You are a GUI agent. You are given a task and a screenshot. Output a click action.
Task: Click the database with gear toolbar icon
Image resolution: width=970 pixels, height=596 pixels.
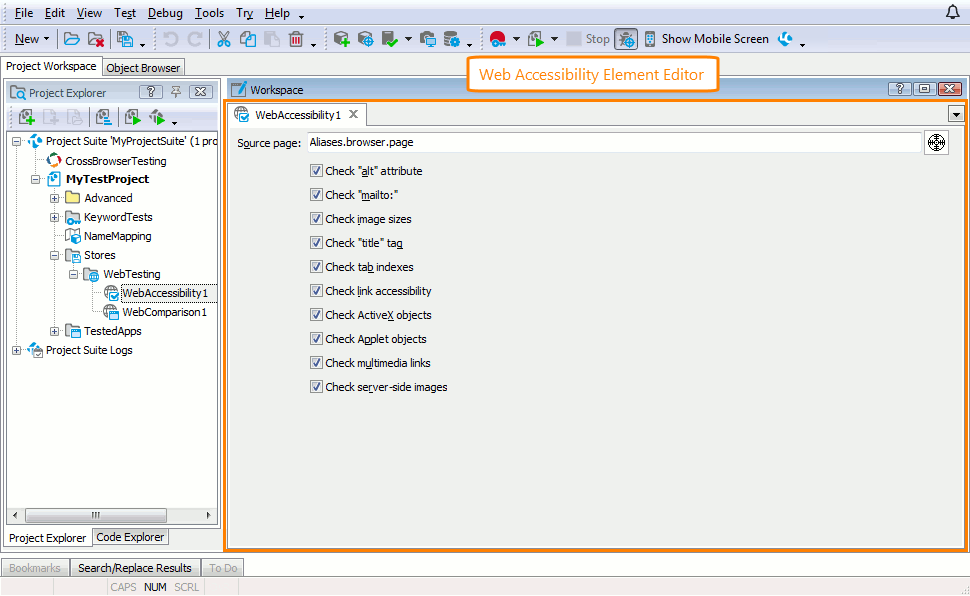pos(452,39)
